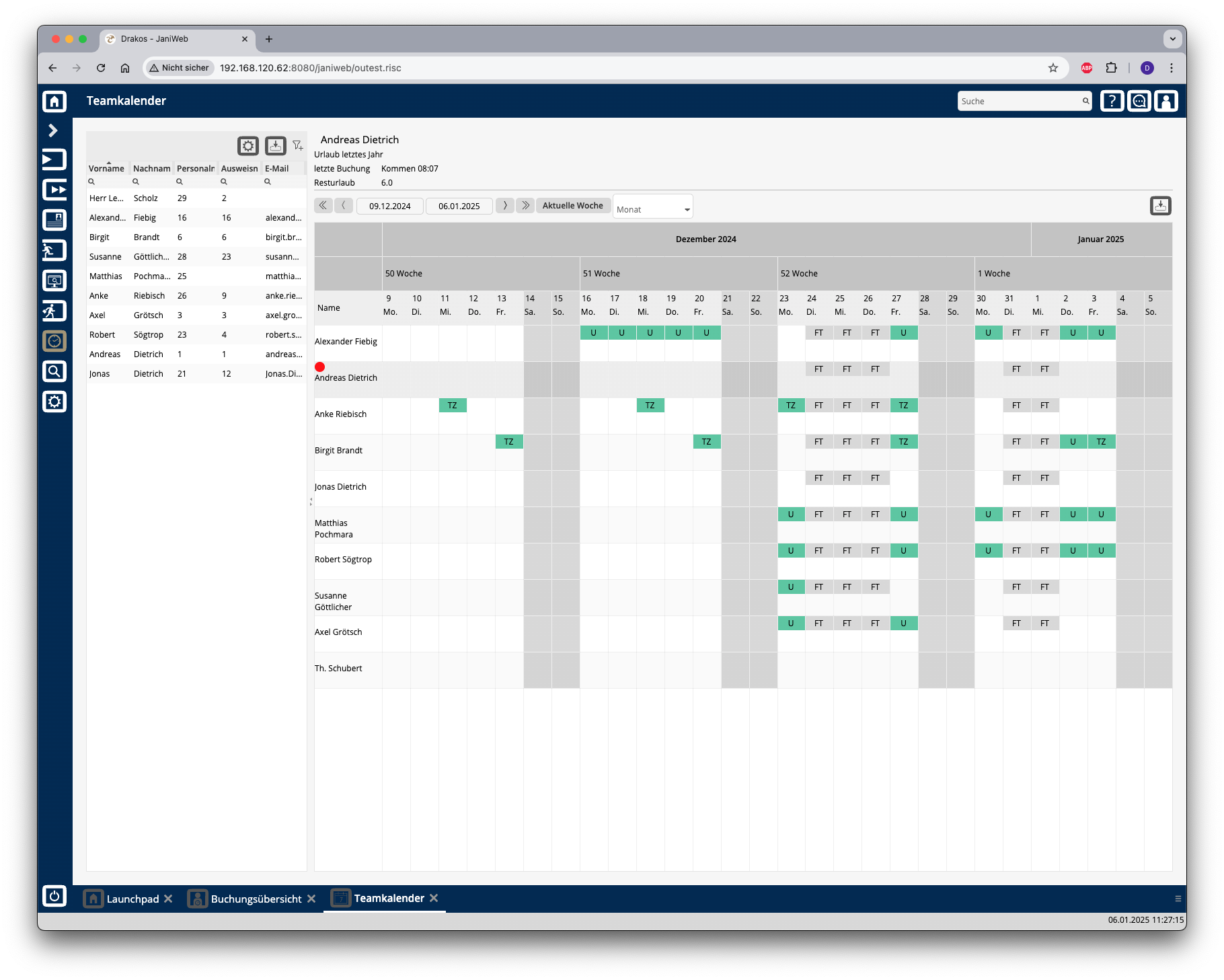This screenshot has height=980, width=1224.
Task: Open the home icon in the sidebar
Action: (54, 101)
